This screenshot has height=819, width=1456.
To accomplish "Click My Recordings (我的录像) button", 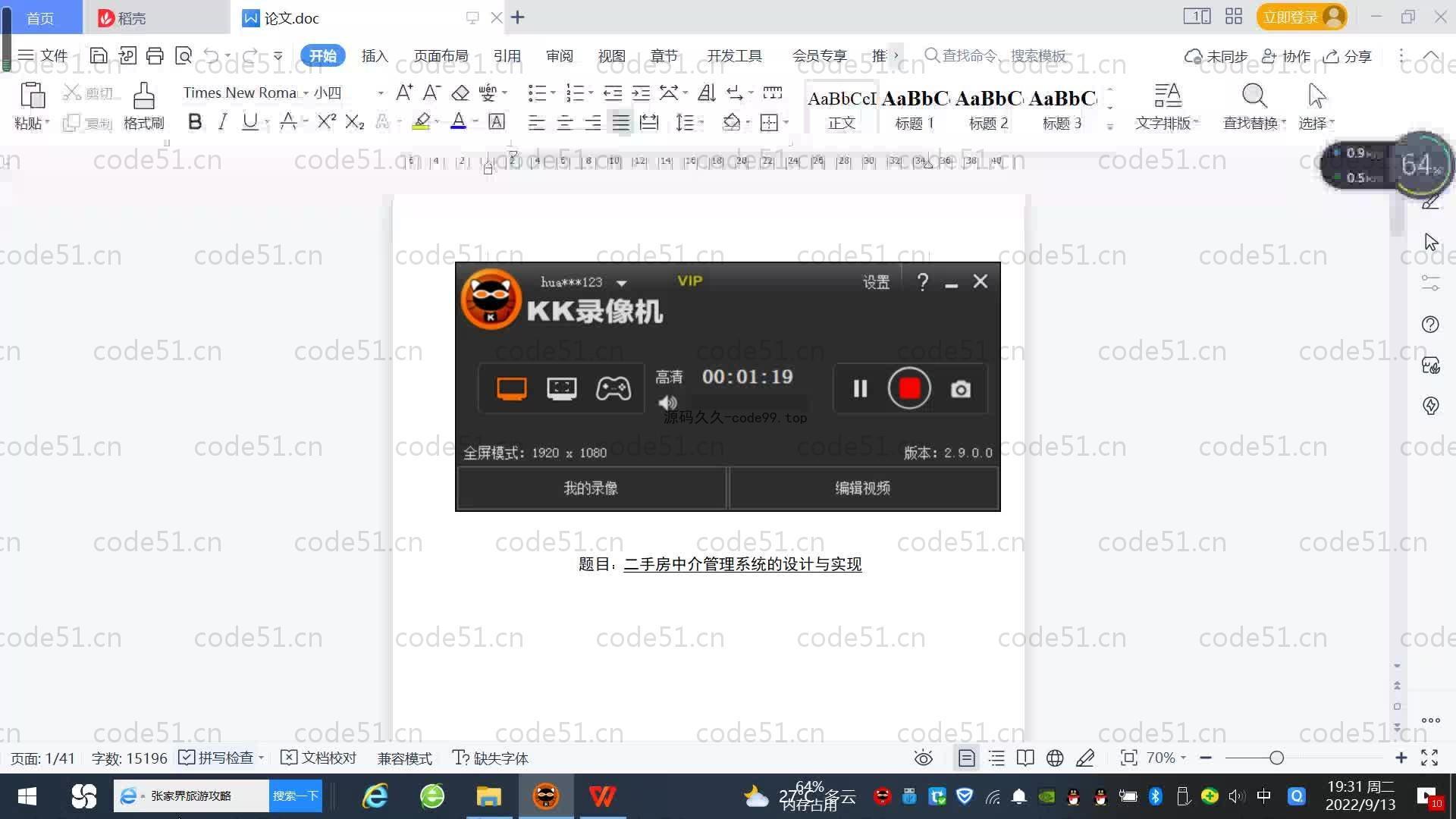I will click(591, 488).
